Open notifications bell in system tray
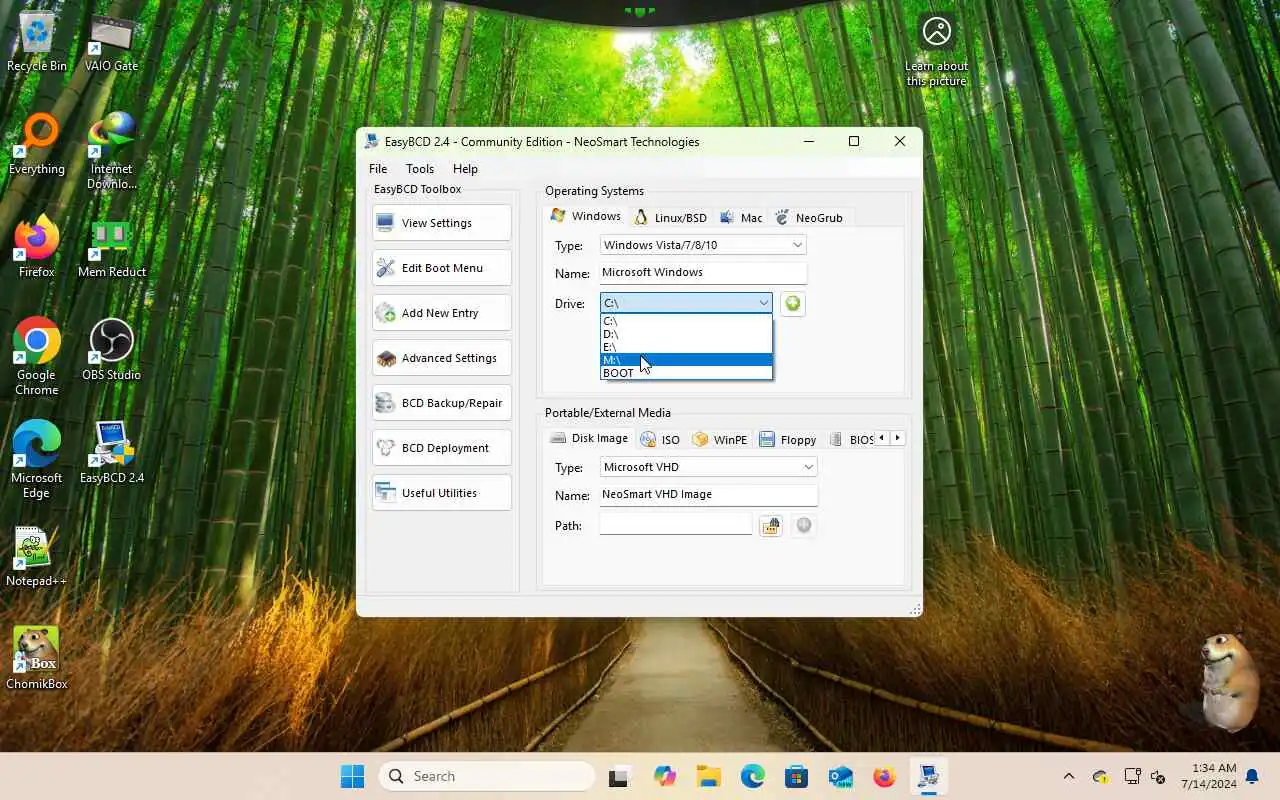Viewport: 1280px width, 800px height. pos(1252,776)
